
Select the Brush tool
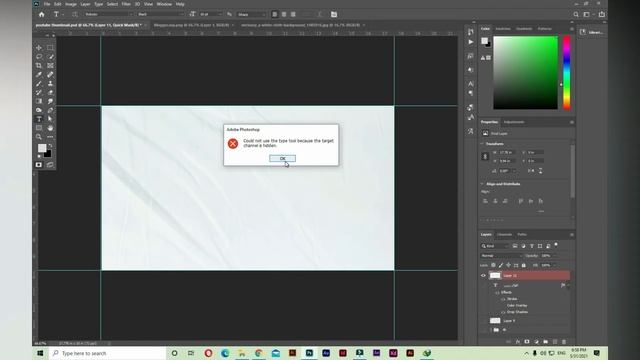39,83
